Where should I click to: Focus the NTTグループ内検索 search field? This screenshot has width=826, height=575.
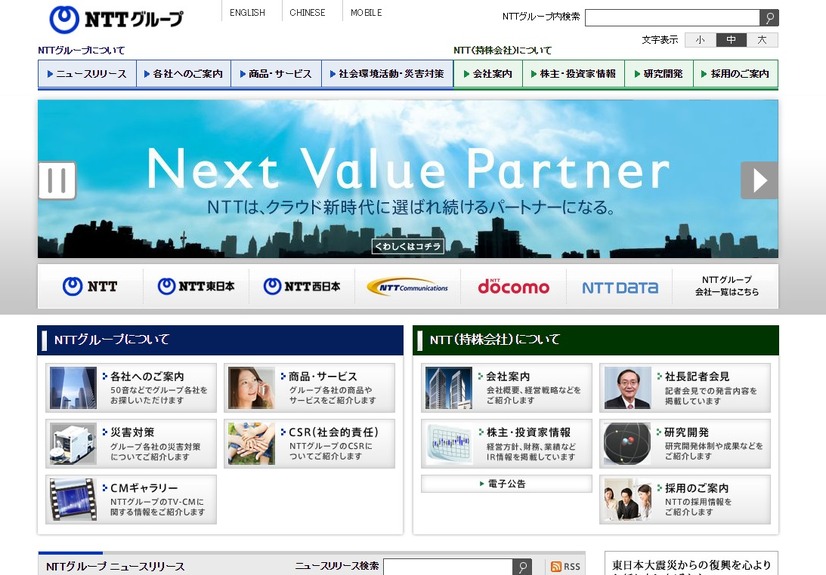(672, 17)
